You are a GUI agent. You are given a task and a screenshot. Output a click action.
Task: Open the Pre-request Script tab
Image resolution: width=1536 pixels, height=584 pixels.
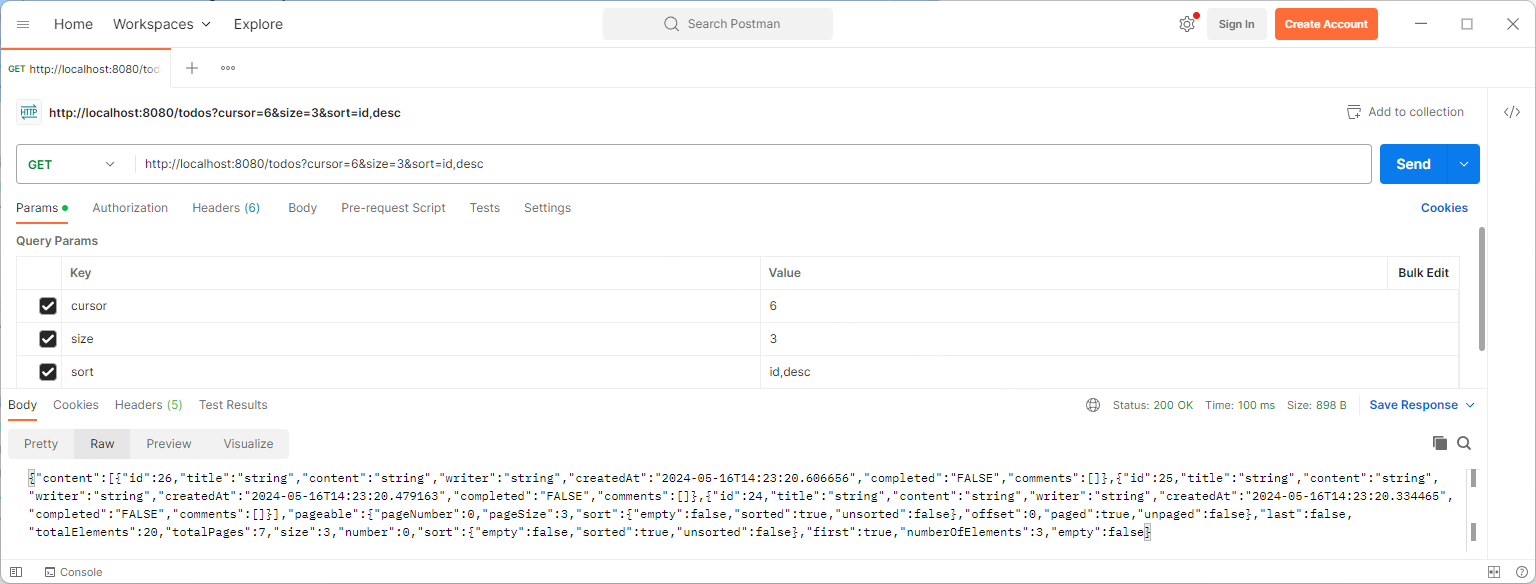point(393,208)
